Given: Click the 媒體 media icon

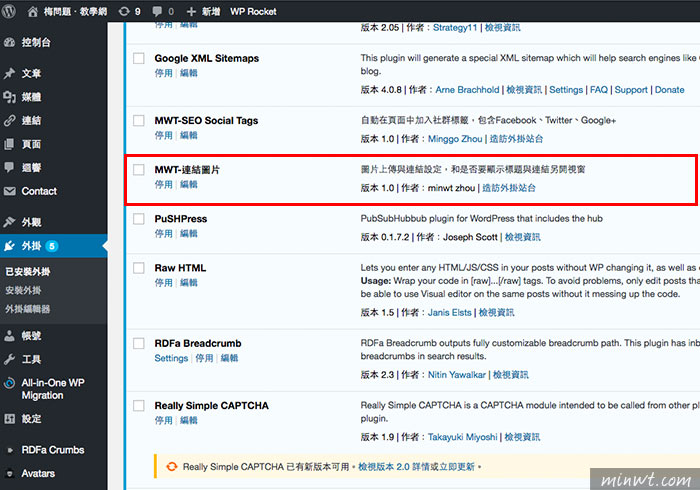Looking at the screenshot, I should [9, 97].
